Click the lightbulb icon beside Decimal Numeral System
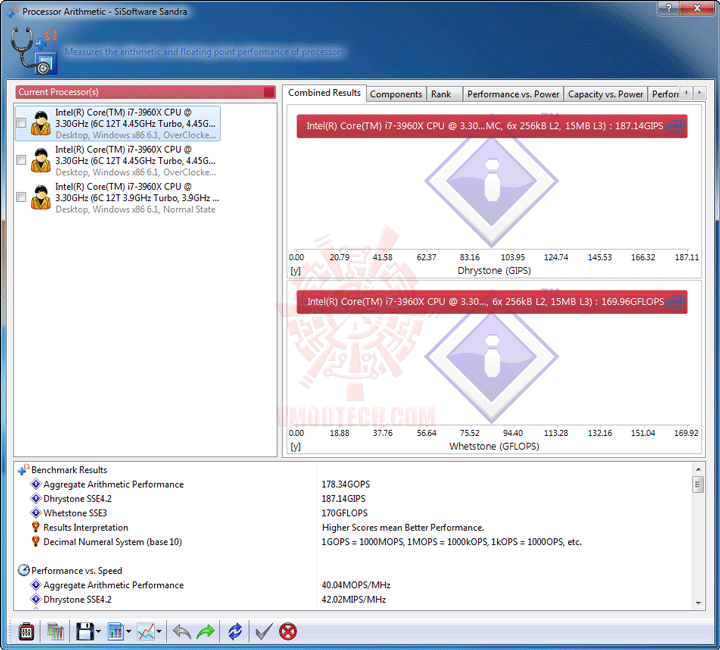This screenshot has width=720, height=650. 35,542
